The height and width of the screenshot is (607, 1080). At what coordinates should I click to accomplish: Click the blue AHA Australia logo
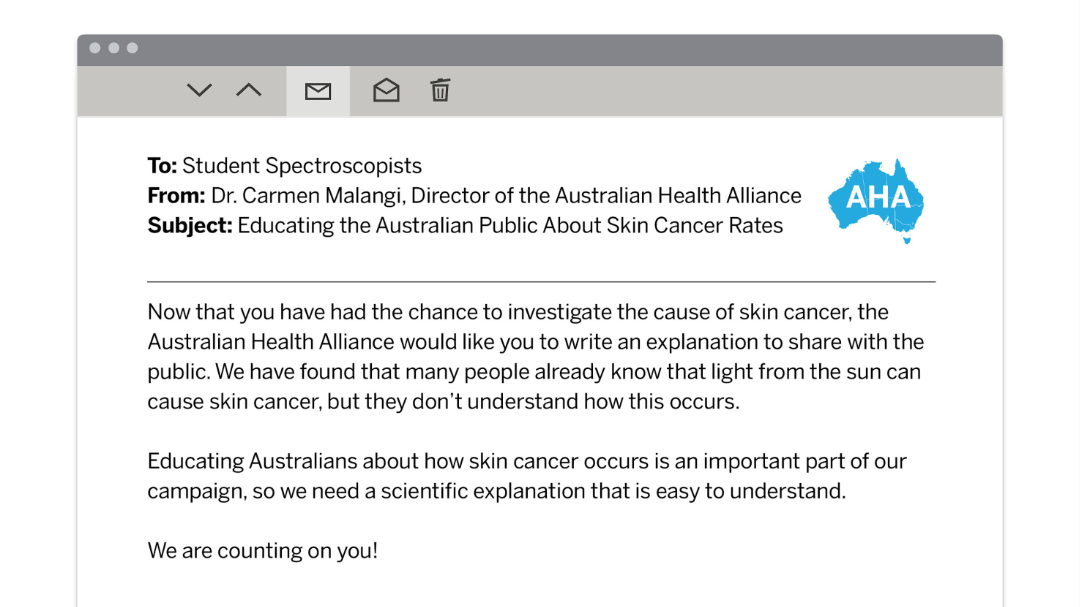pyautogui.click(x=877, y=199)
